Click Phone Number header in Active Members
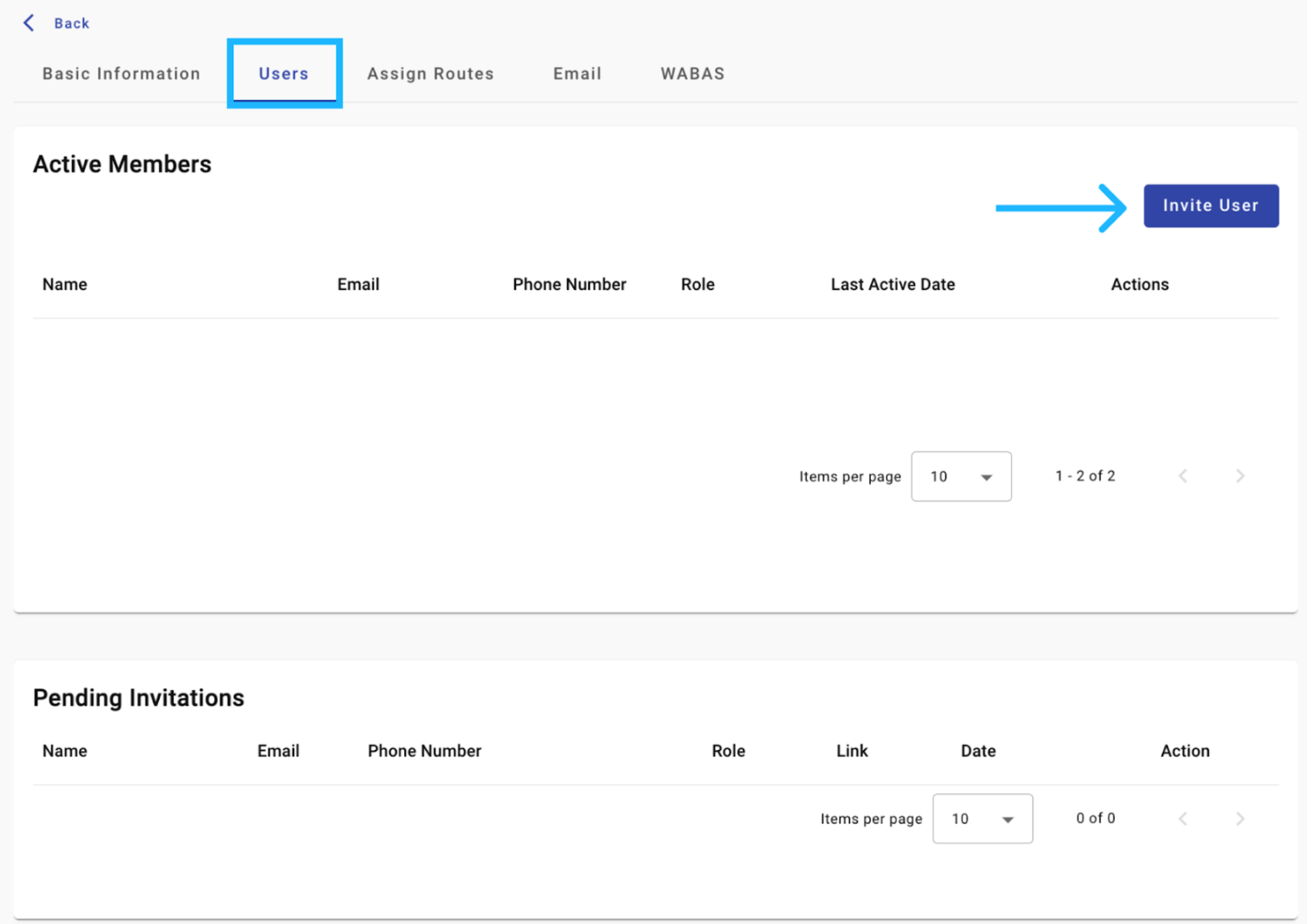The image size is (1307, 924). coord(569,284)
